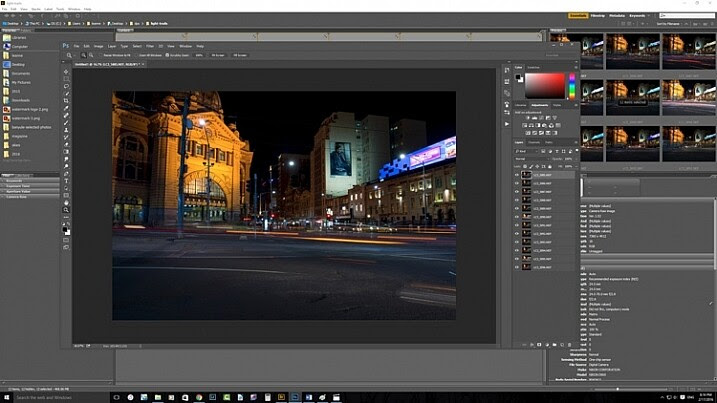Click the Fit Screen button
The width and height of the screenshot is (717, 403).
pyautogui.click(x=218, y=55)
